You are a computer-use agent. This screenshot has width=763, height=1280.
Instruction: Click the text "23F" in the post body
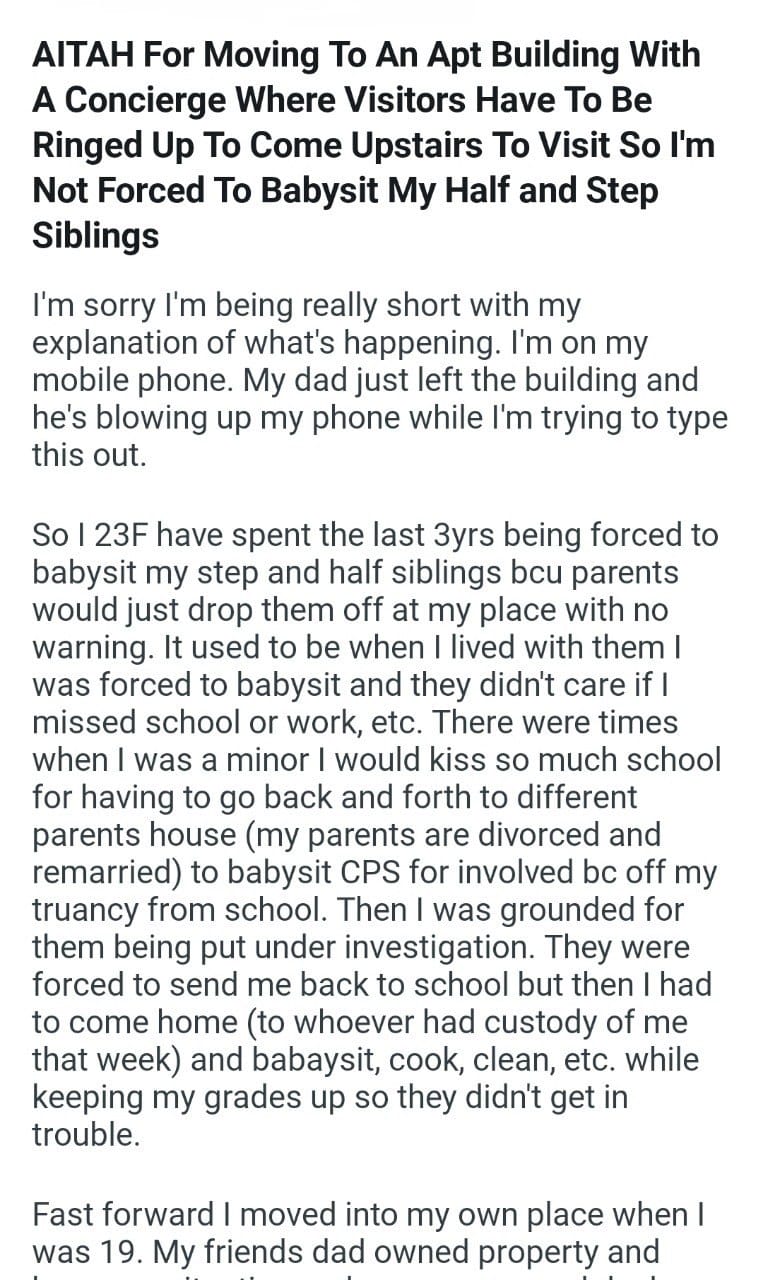tap(122, 534)
